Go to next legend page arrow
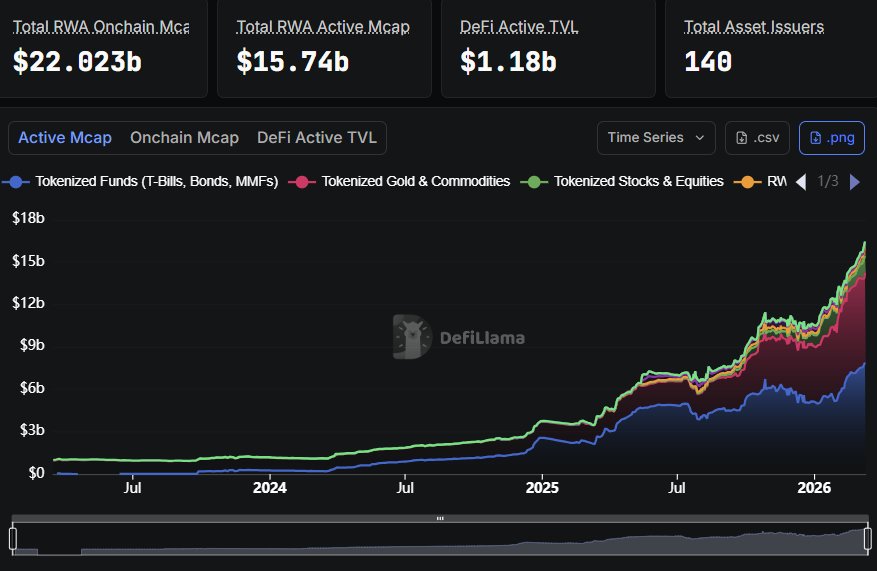This screenshot has height=571, width=877. tap(854, 182)
